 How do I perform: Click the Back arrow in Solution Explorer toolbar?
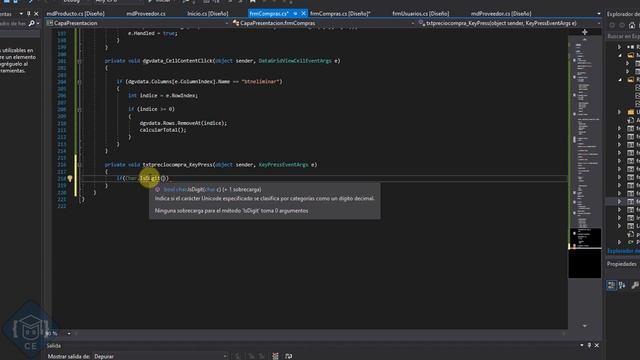point(612,25)
